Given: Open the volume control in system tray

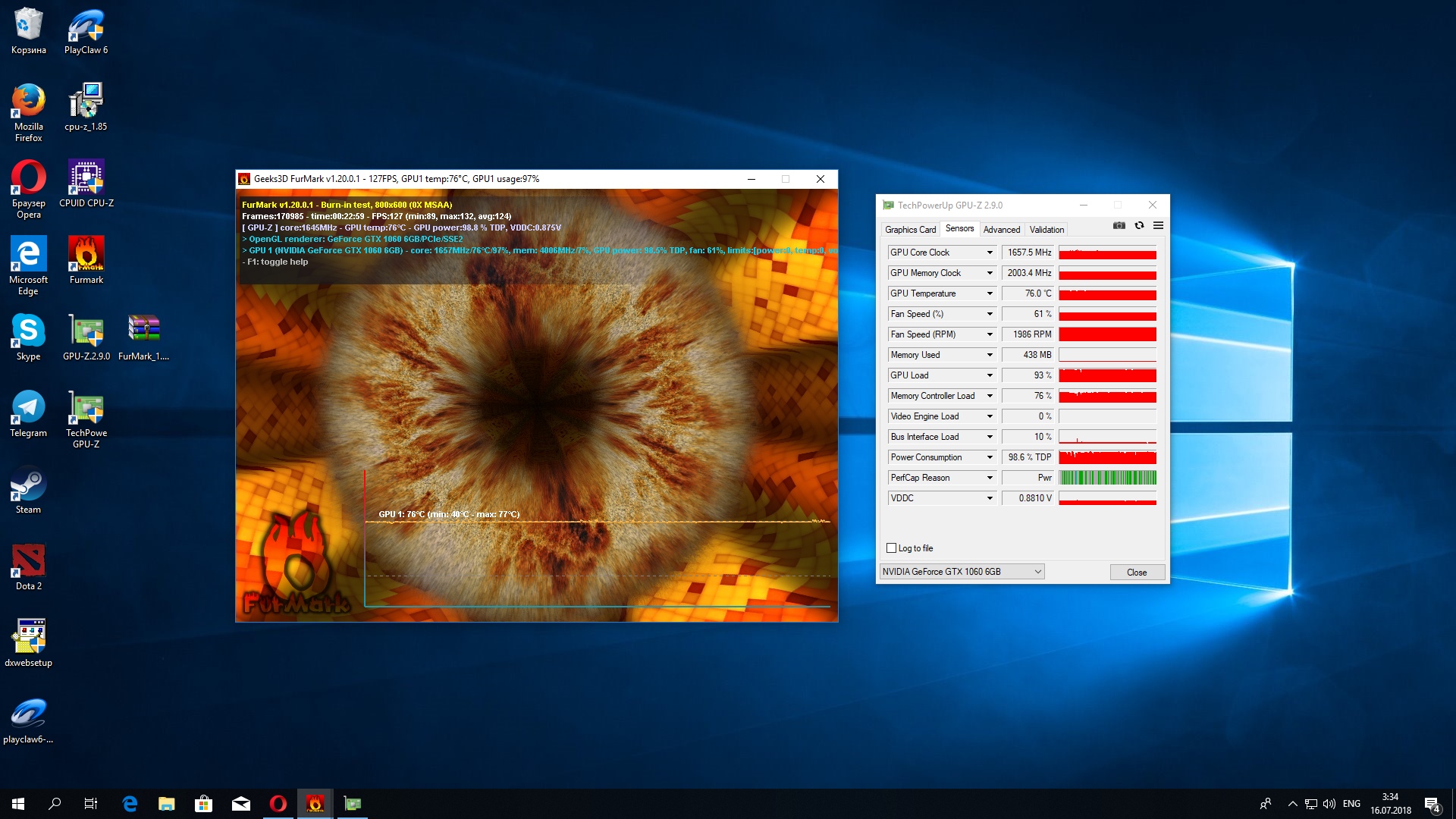Looking at the screenshot, I should coord(1329,804).
